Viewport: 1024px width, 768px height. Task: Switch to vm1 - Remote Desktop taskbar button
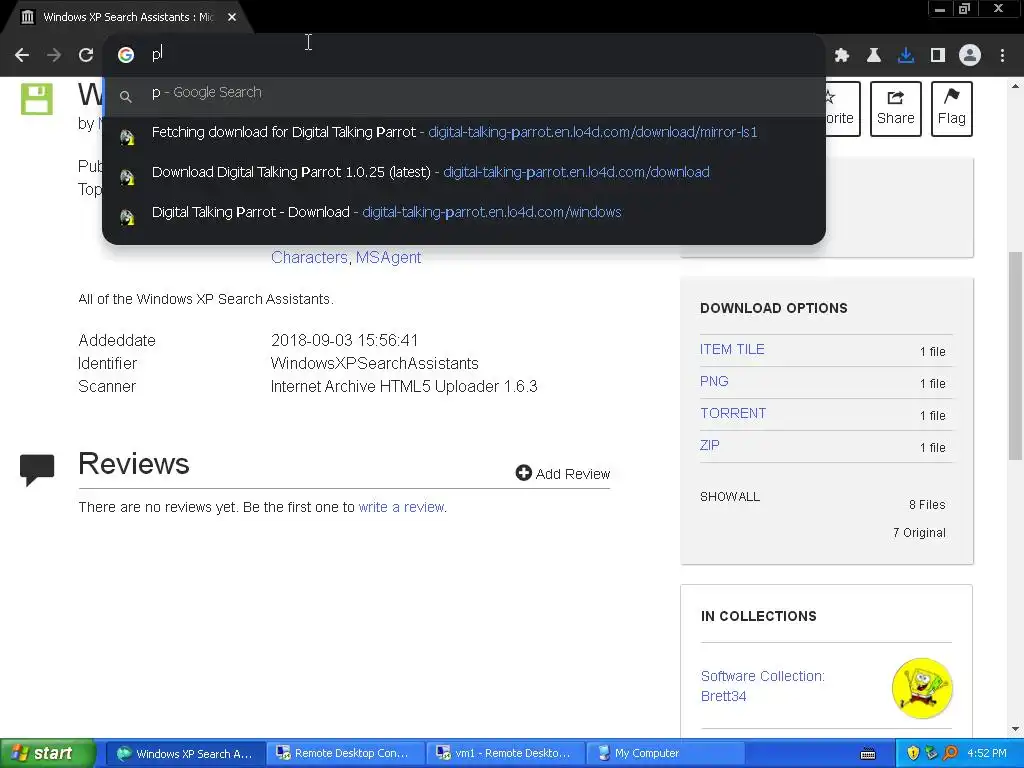[505, 754]
